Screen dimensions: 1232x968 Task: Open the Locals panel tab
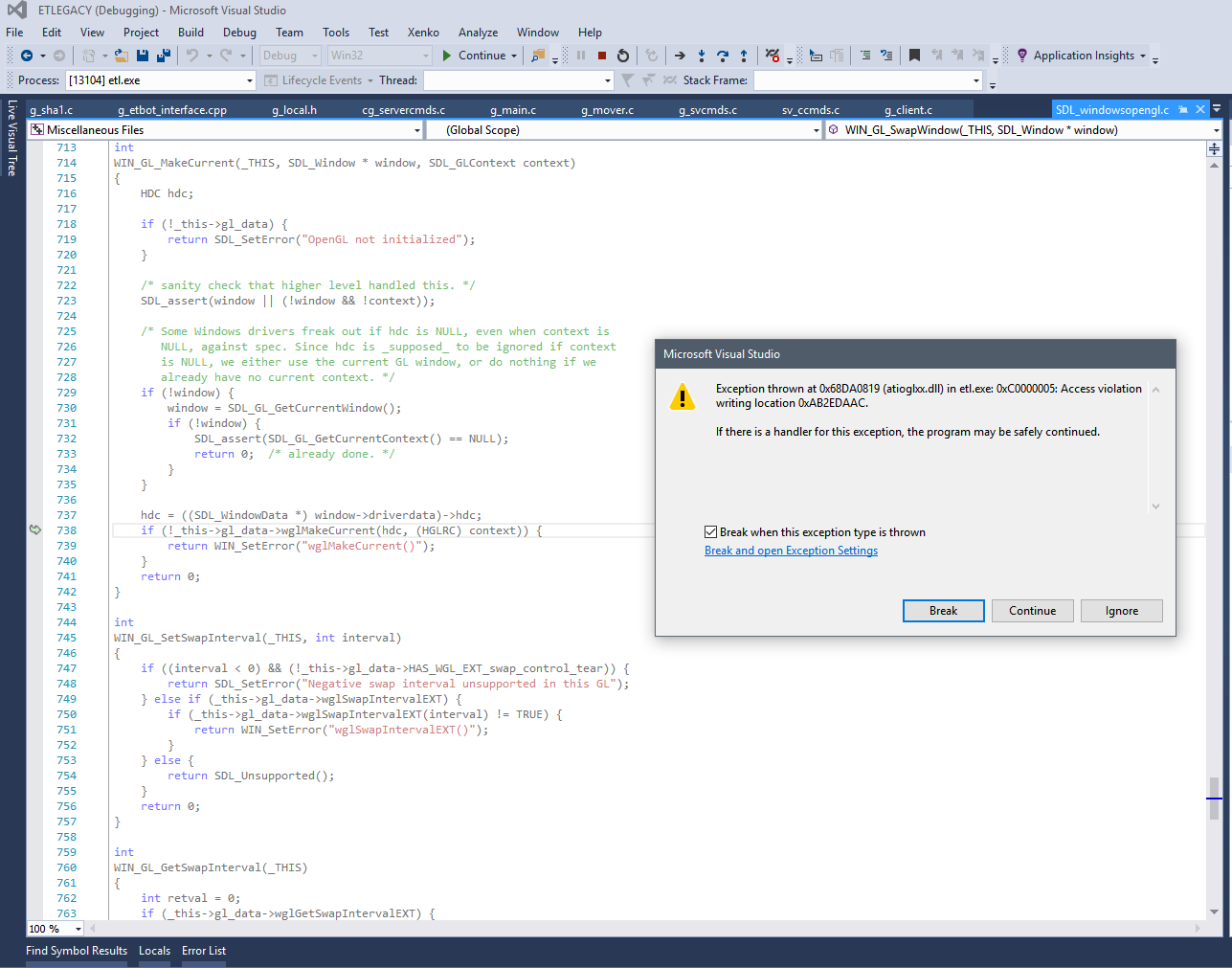(x=154, y=951)
